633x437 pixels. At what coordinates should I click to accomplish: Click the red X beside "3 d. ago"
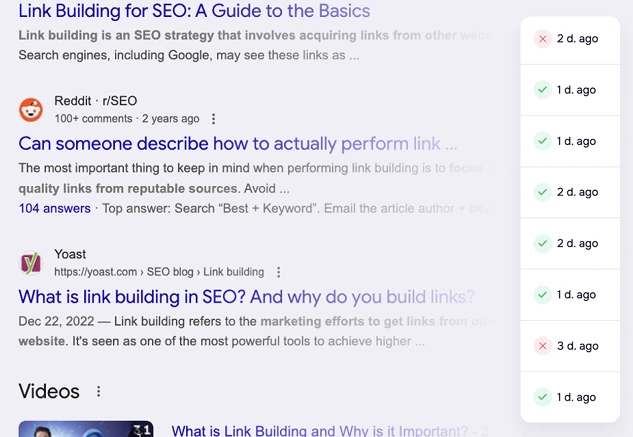coord(543,346)
